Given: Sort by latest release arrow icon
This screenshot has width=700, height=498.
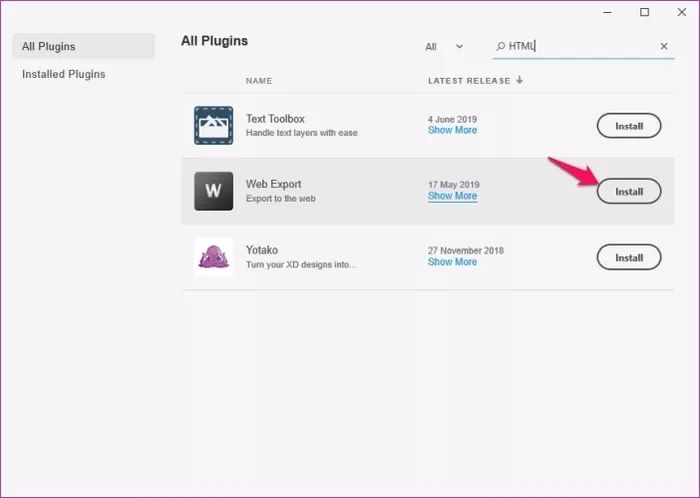Looking at the screenshot, I should coord(520,80).
